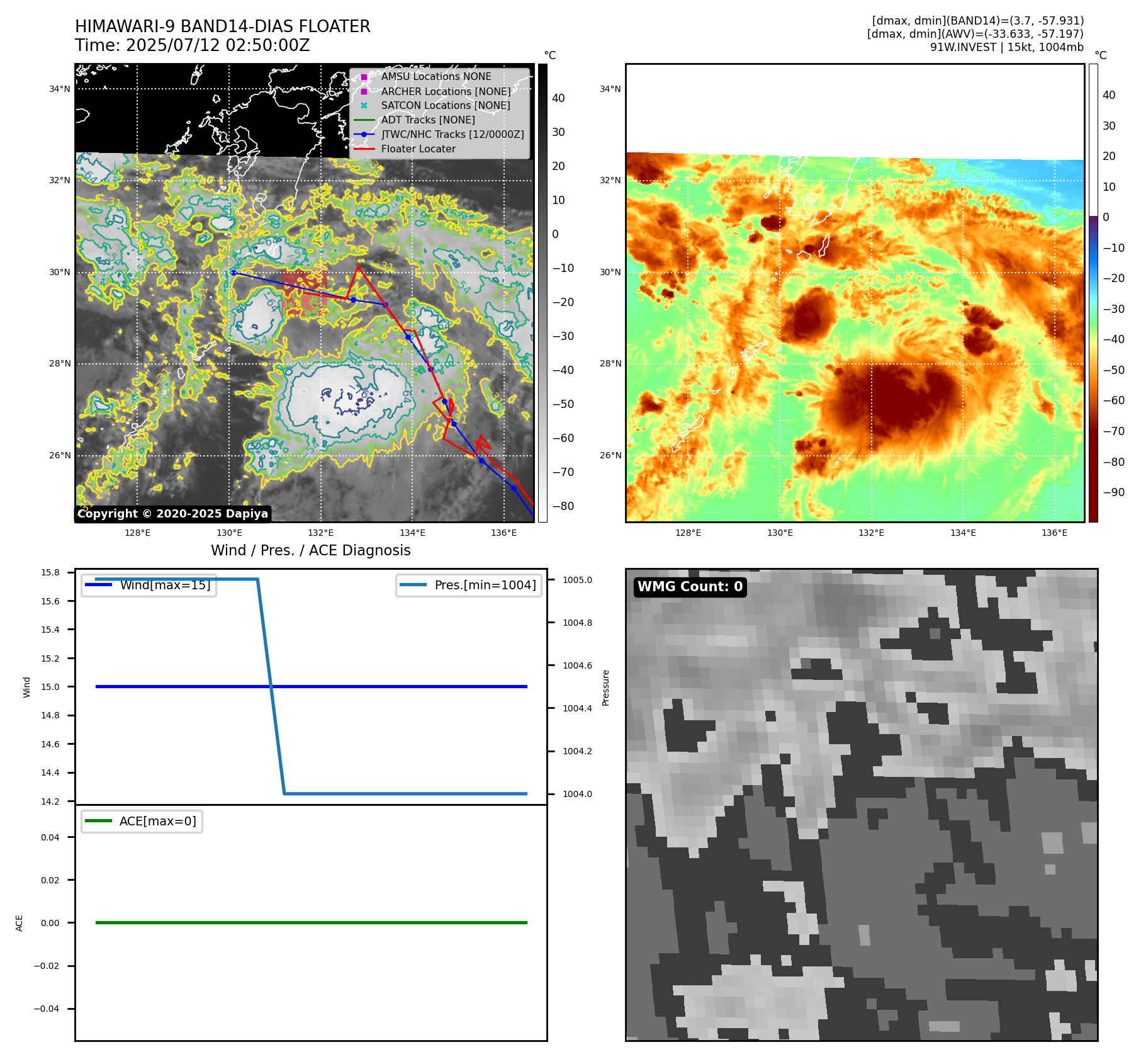
Task: Click the flat blue wind line at 15.0
Action: (312, 687)
